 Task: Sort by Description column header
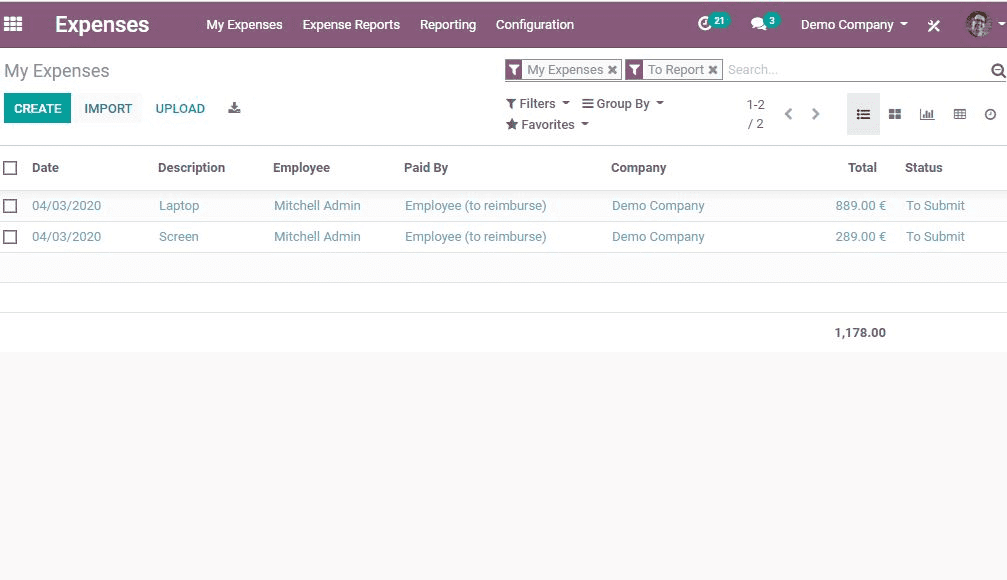(191, 168)
